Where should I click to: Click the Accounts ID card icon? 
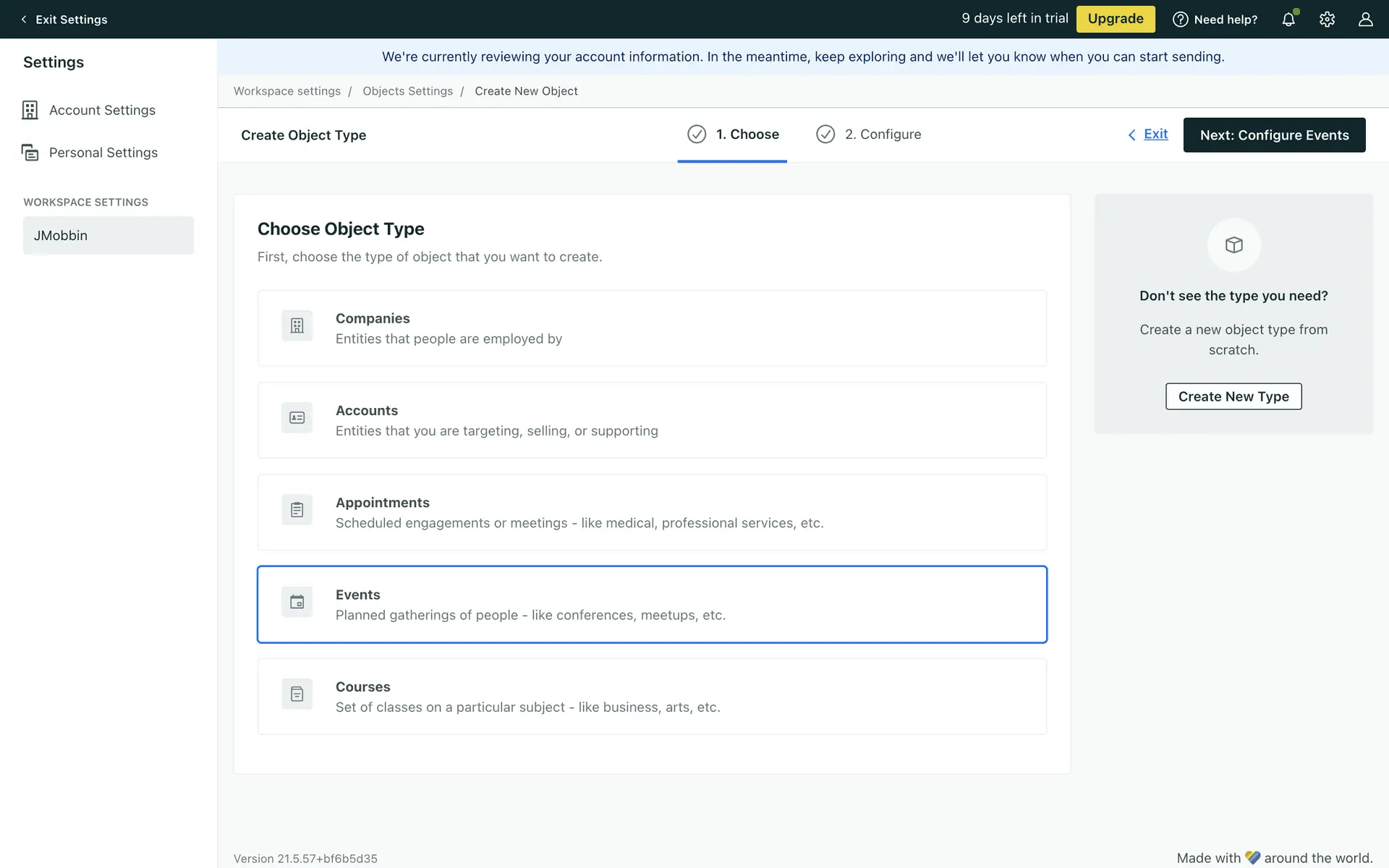tap(297, 418)
